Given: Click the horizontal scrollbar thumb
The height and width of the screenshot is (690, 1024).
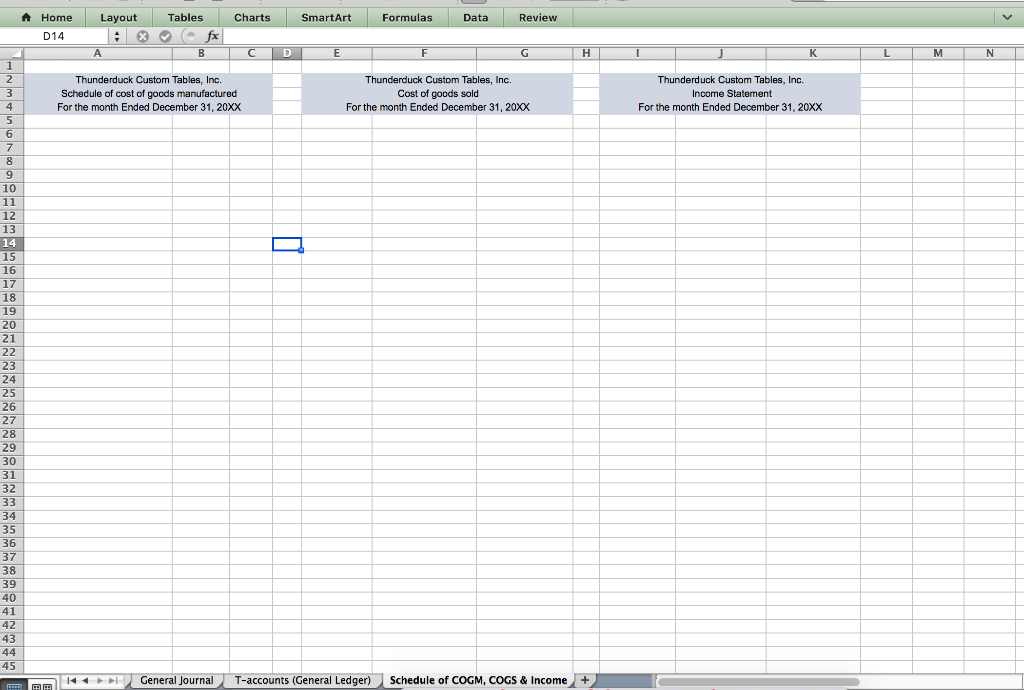Looking at the screenshot, I should (x=758, y=682).
